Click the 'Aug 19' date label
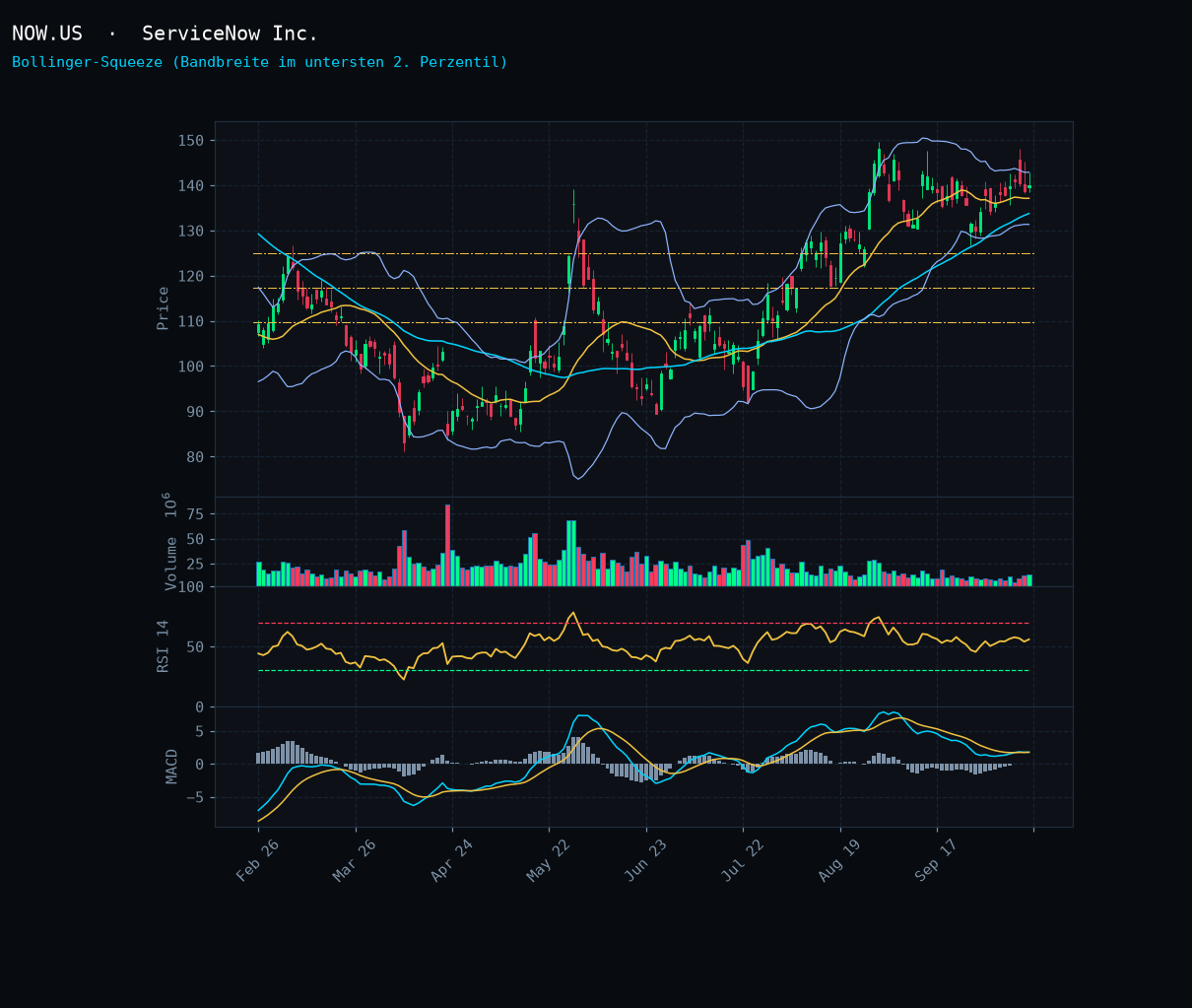 pos(838,862)
